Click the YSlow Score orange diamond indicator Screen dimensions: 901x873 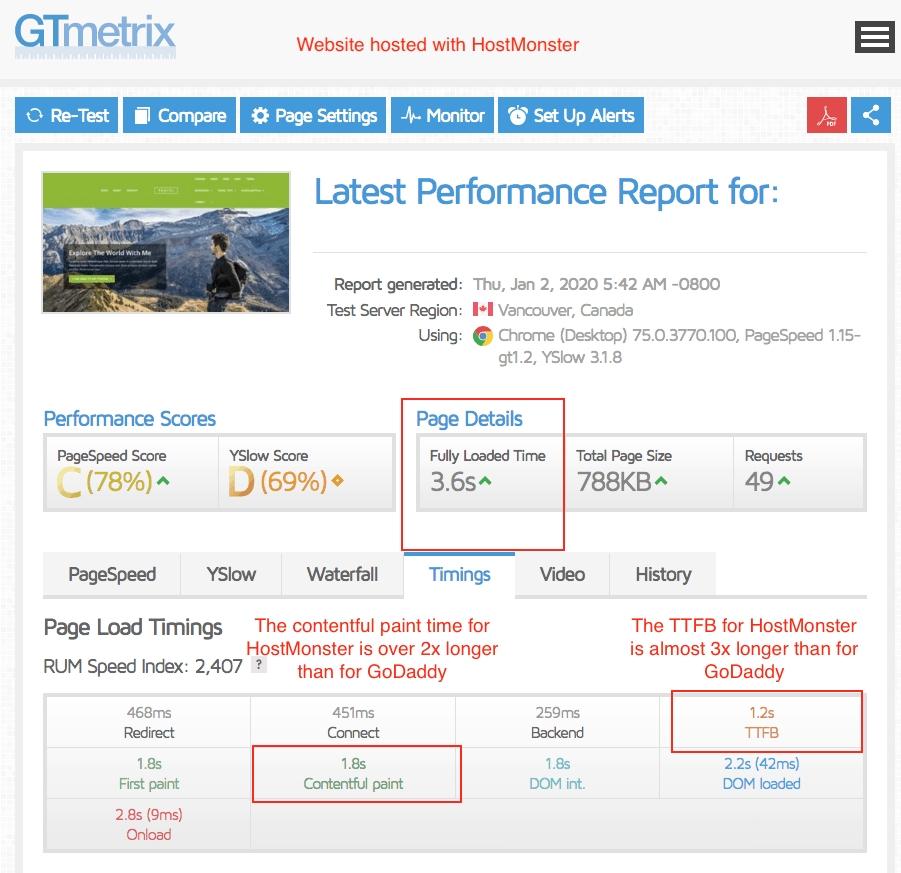click(x=338, y=480)
